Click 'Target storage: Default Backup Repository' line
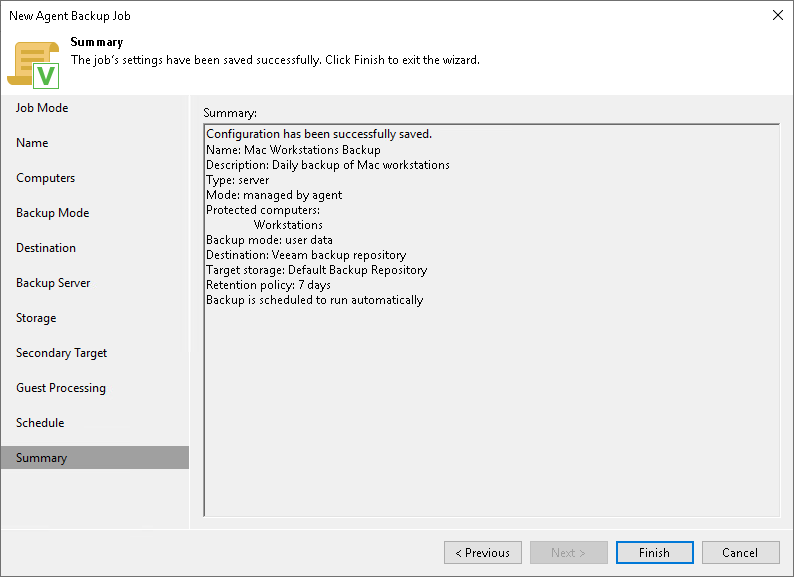794x577 pixels. 316,270
